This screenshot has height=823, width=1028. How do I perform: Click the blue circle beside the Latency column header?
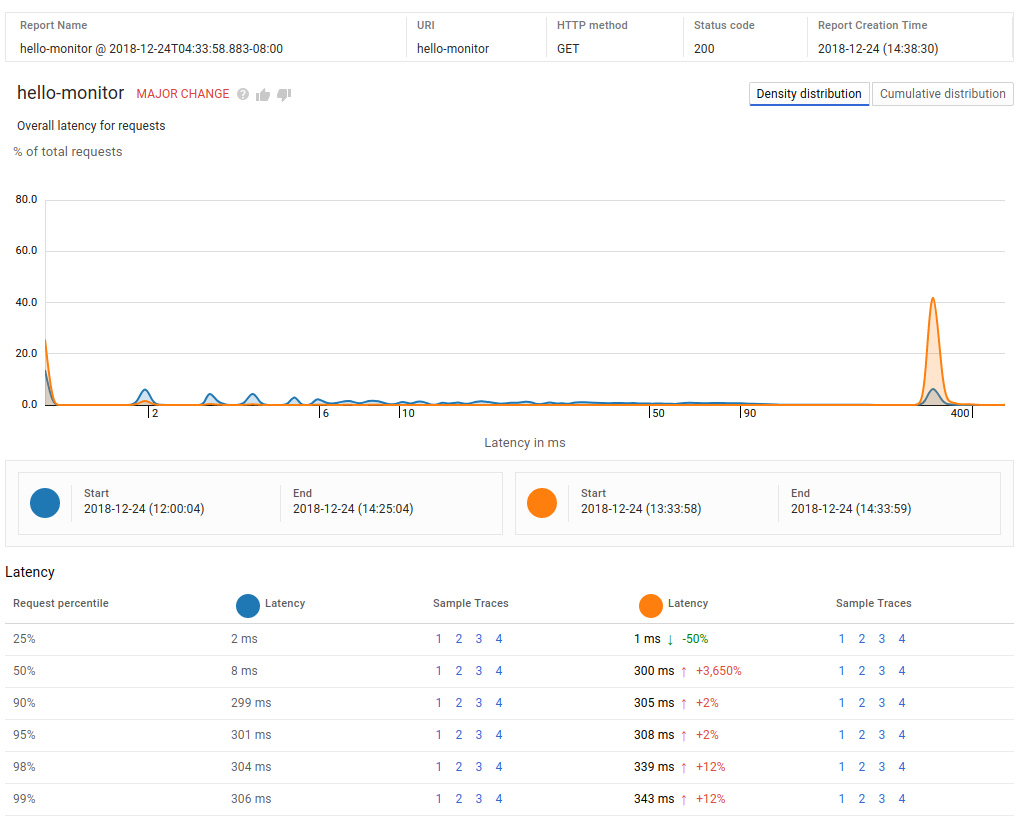tap(247, 605)
